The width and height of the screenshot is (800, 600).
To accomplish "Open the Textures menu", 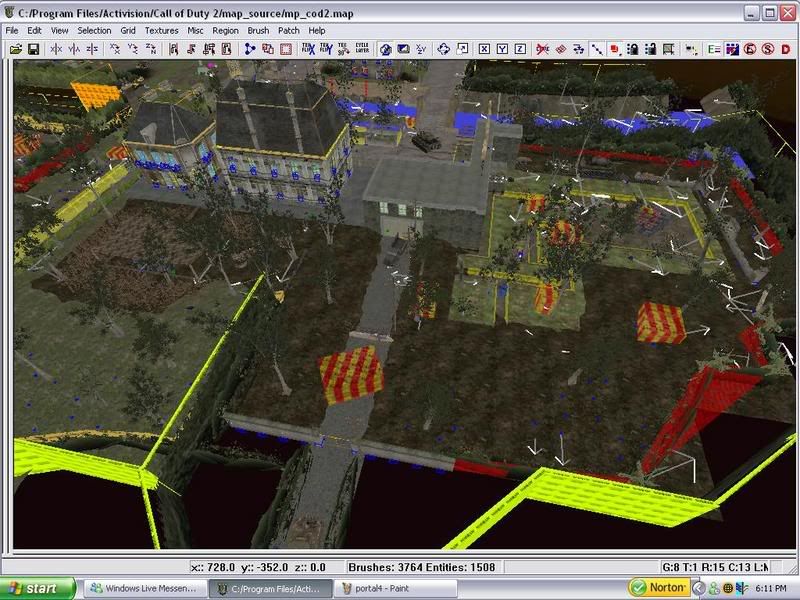I will tap(161, 31).
